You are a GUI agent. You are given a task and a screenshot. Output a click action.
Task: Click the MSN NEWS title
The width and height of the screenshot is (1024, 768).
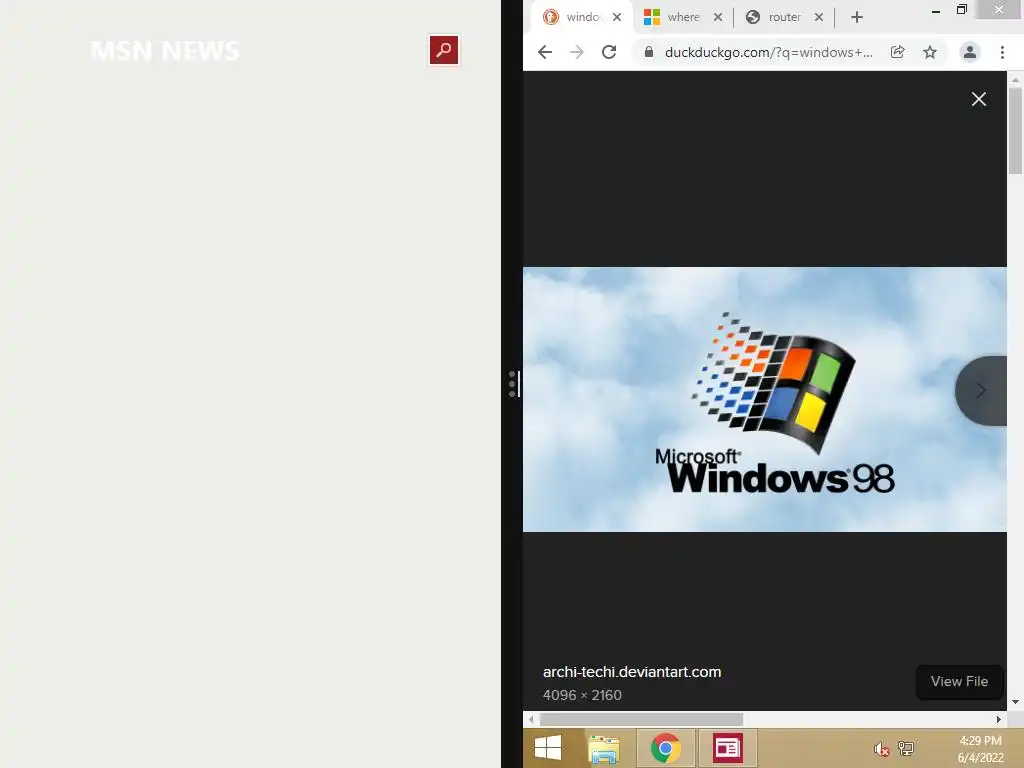click(x=165, y=51)
